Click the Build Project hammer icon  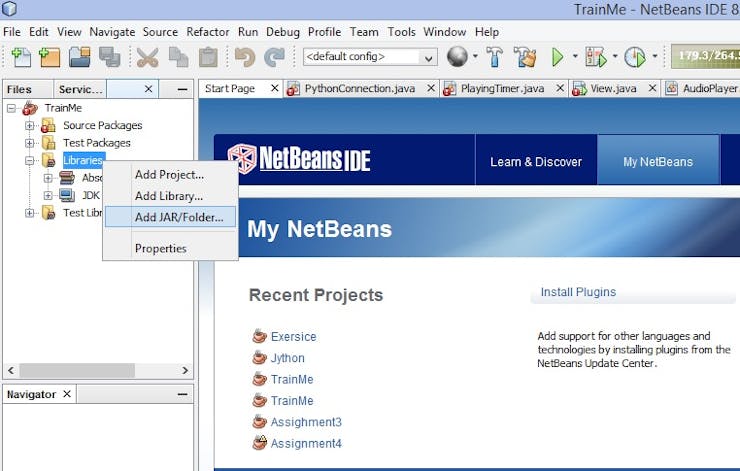click(x=495, y=58)
